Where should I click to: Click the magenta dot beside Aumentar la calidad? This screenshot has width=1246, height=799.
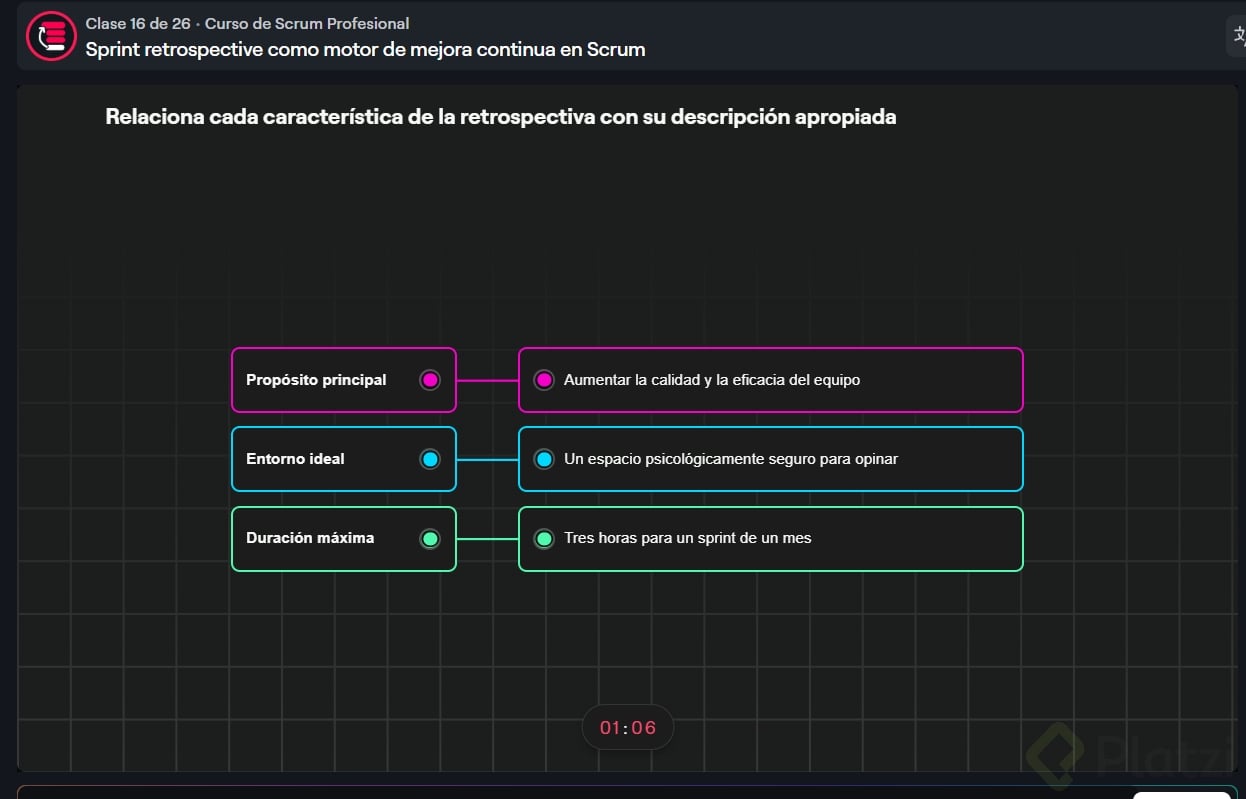coord(544,380)
